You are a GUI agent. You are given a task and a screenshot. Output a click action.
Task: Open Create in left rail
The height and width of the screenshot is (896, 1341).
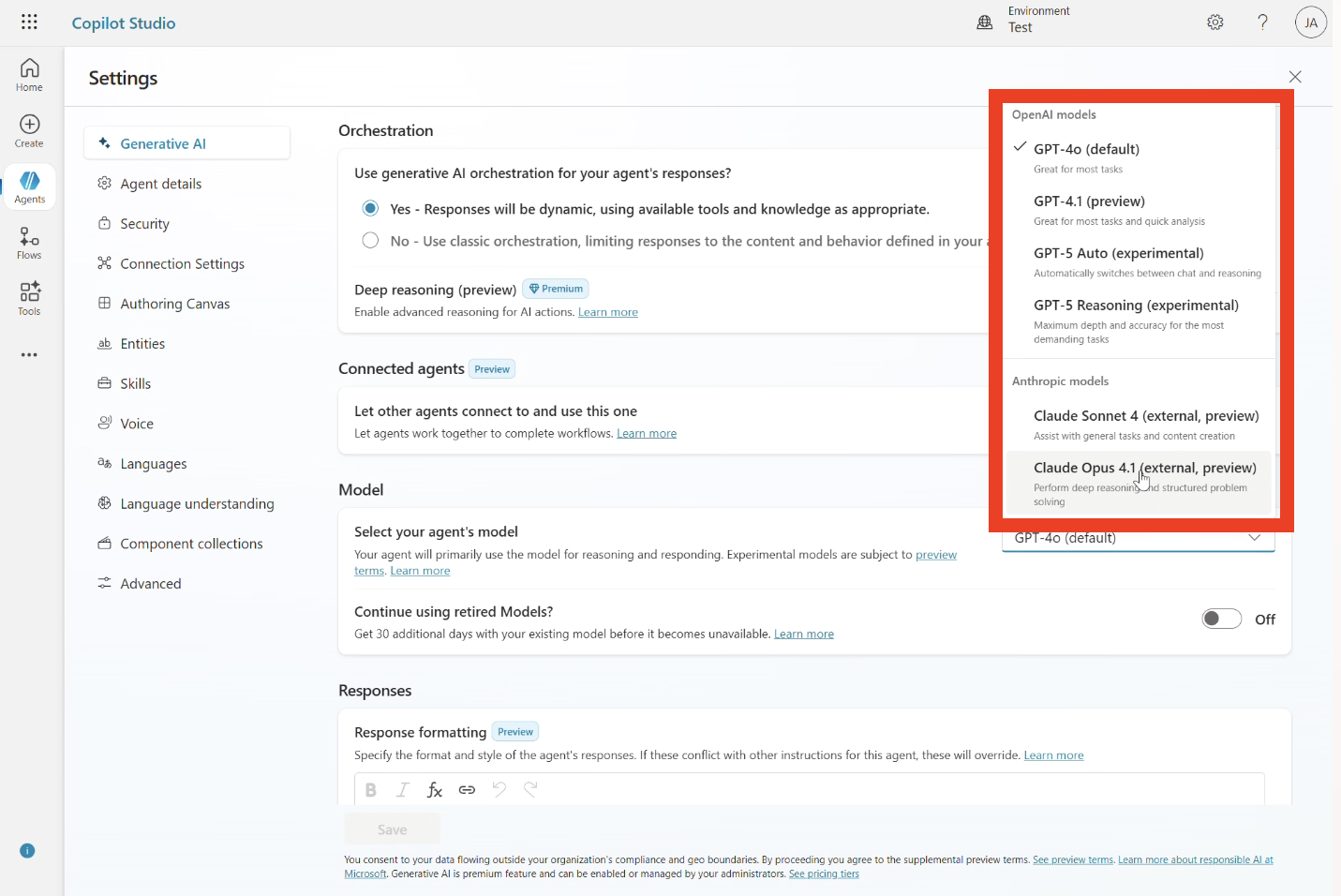click(29, 131)
